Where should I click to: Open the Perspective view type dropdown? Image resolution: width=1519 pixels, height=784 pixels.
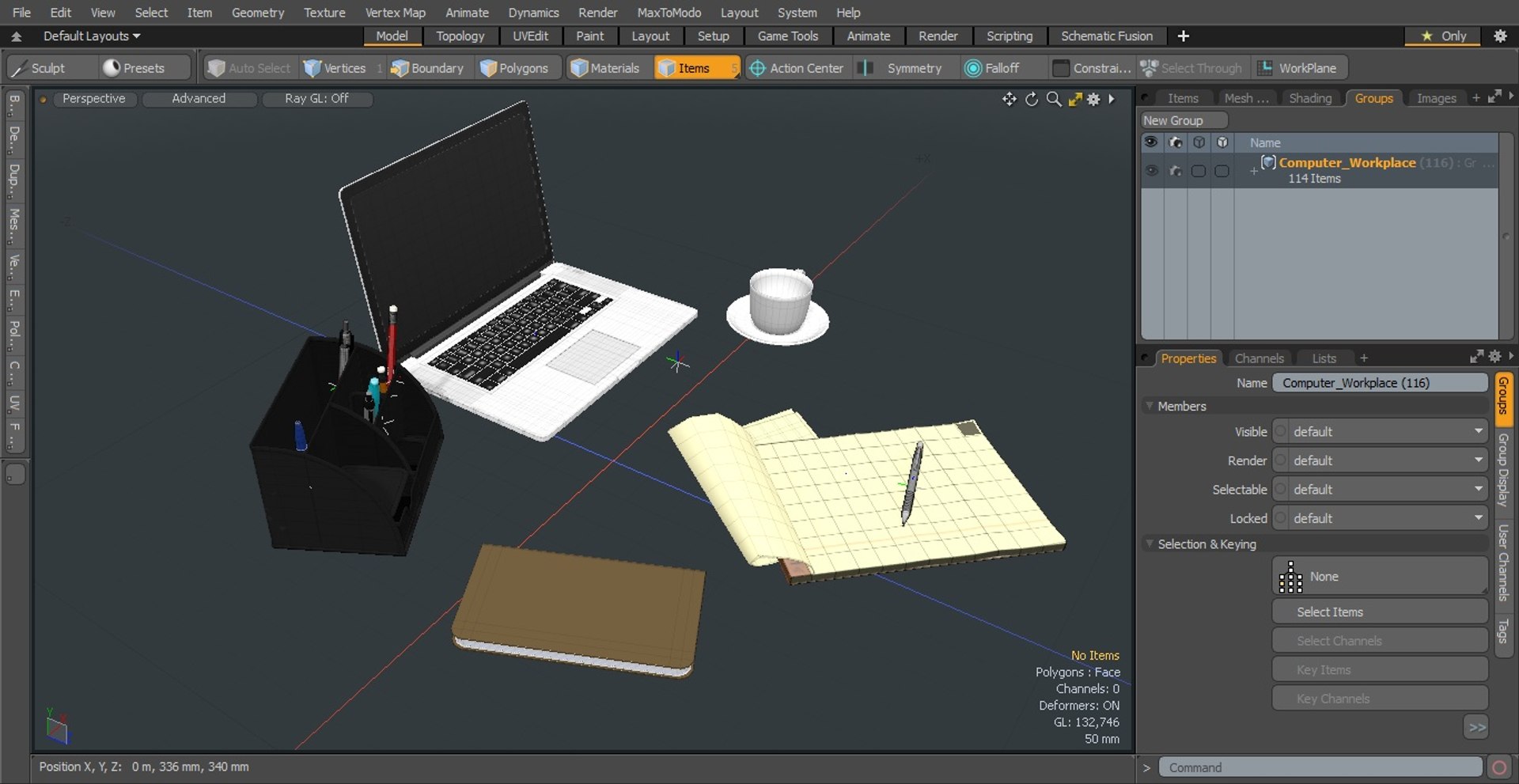[93, 99]
